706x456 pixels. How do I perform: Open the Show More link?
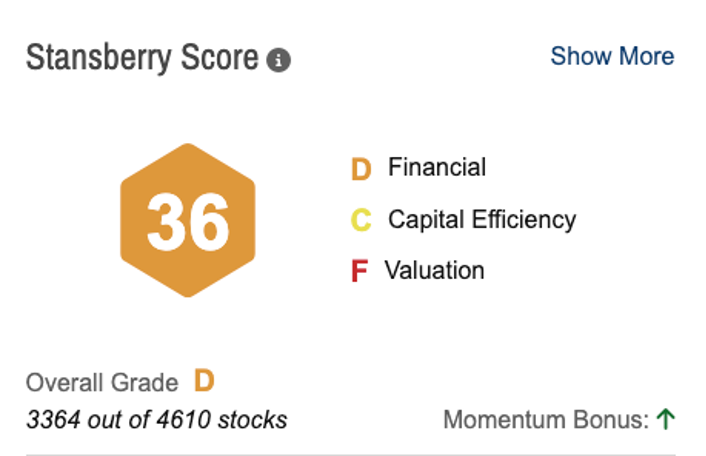pos(612,56)
